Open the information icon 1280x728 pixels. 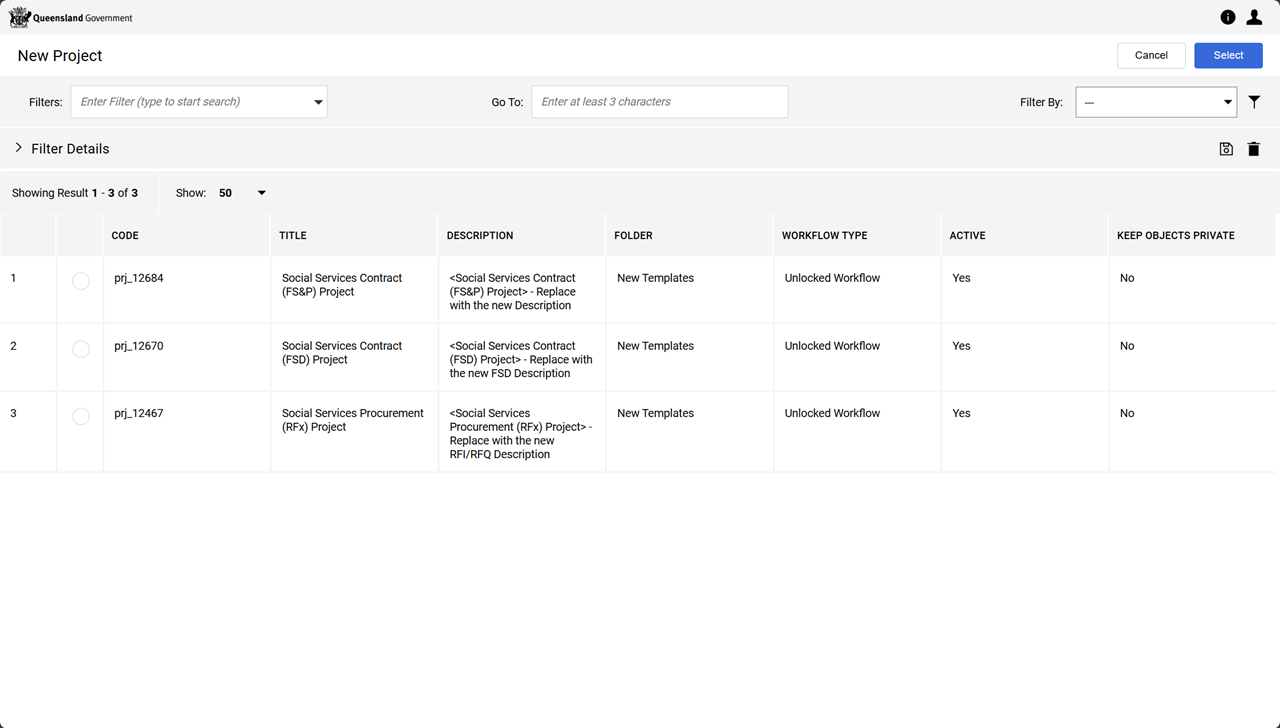[1228, 17]
